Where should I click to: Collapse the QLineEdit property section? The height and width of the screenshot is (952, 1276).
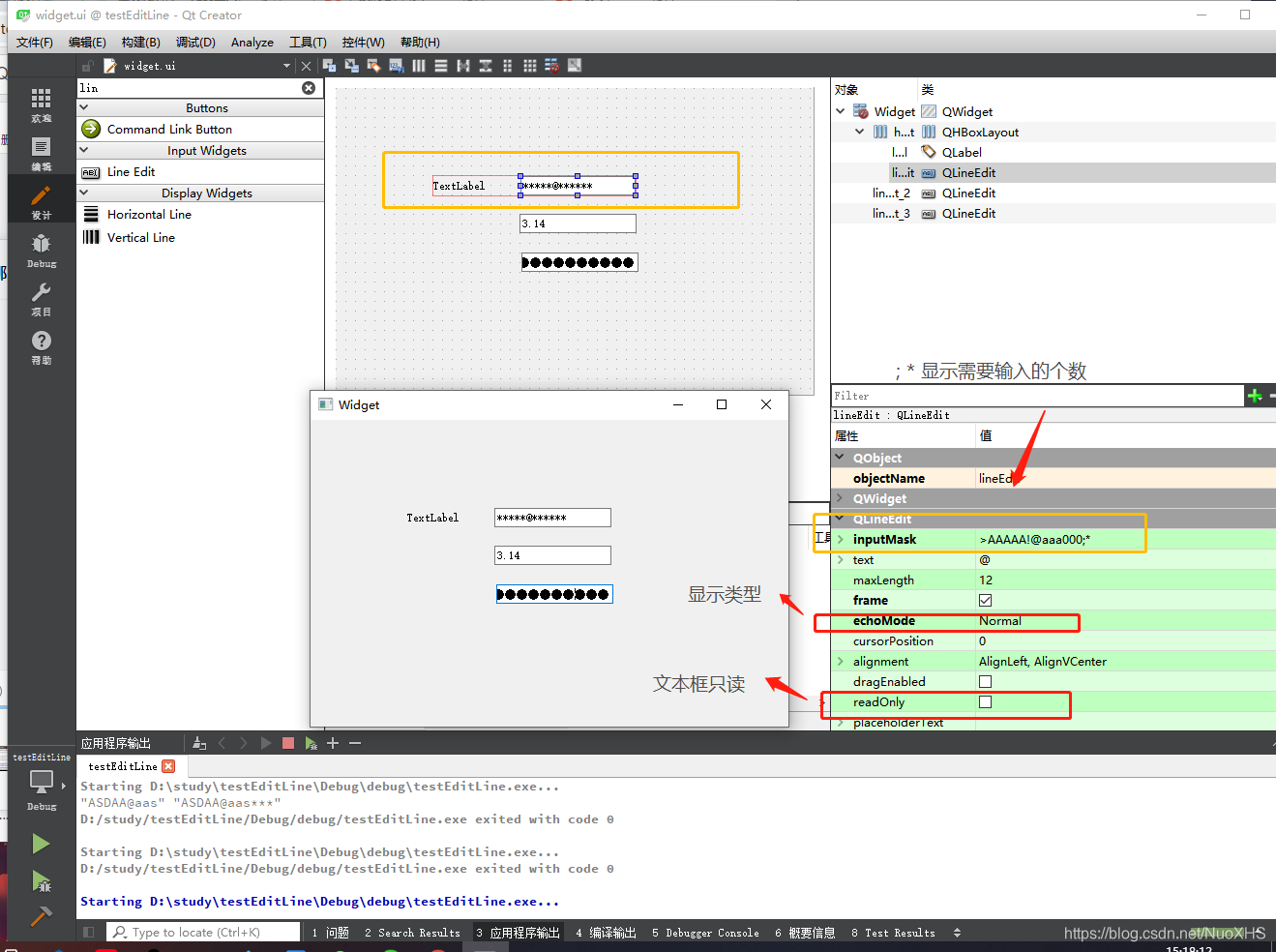[841, 519]
